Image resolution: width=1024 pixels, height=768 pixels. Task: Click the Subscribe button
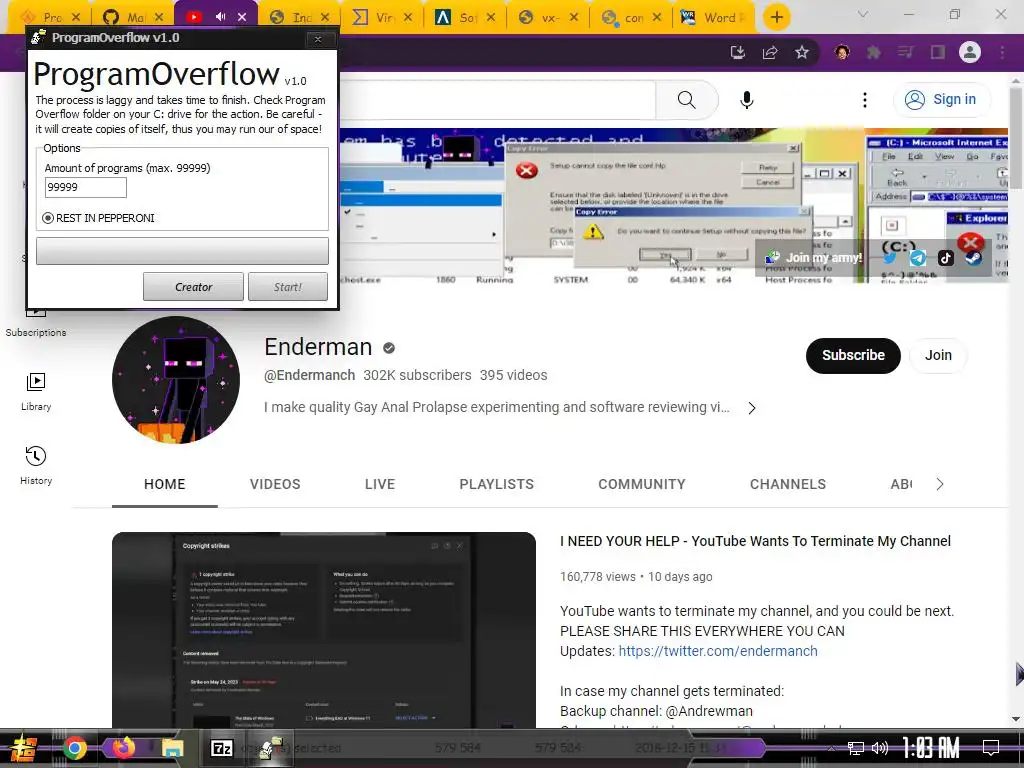click(853, 356)
